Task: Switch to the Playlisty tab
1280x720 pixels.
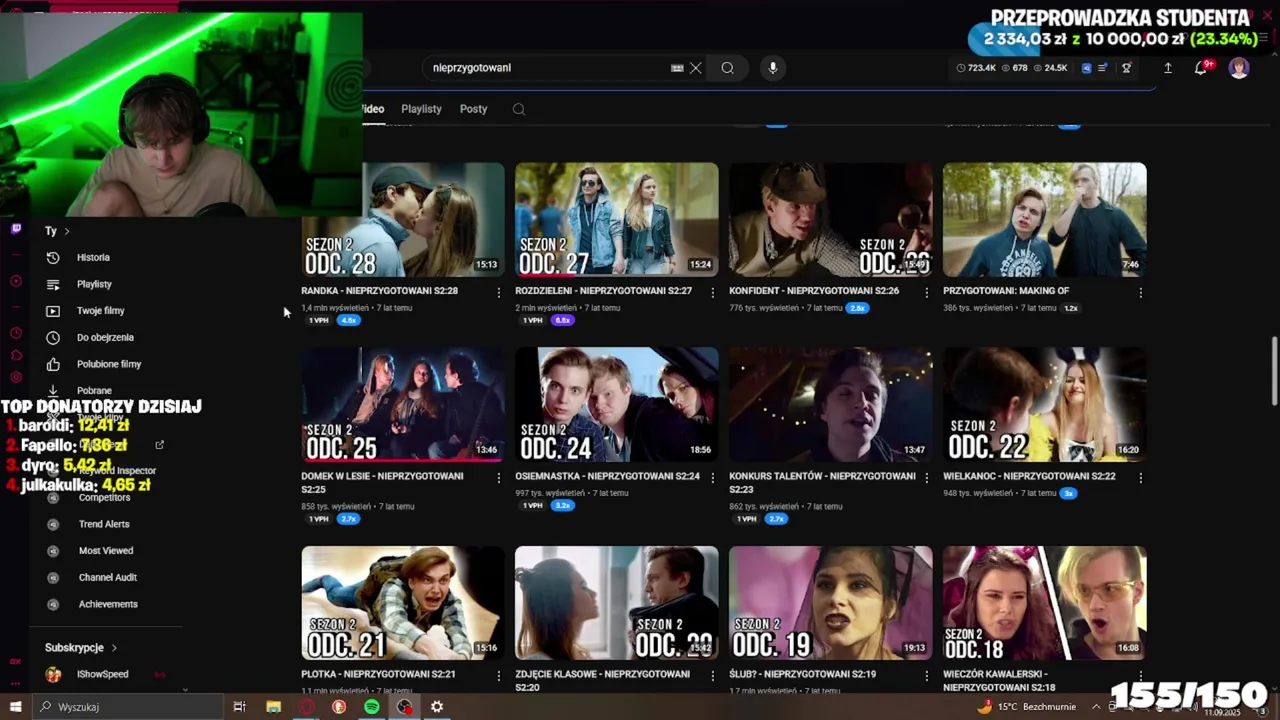Action: point(421,109)
